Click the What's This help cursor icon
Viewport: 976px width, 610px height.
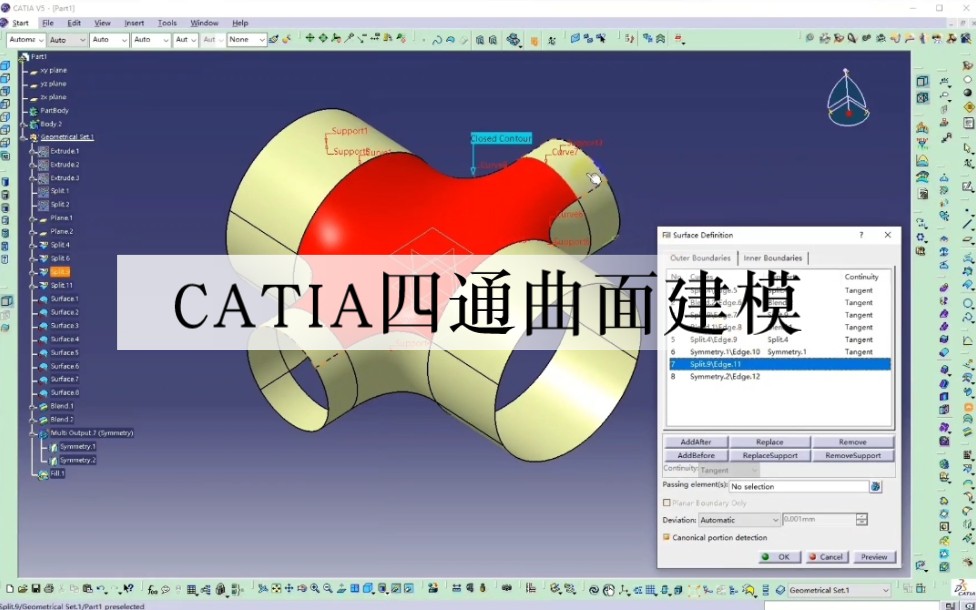tap(128, 589)
